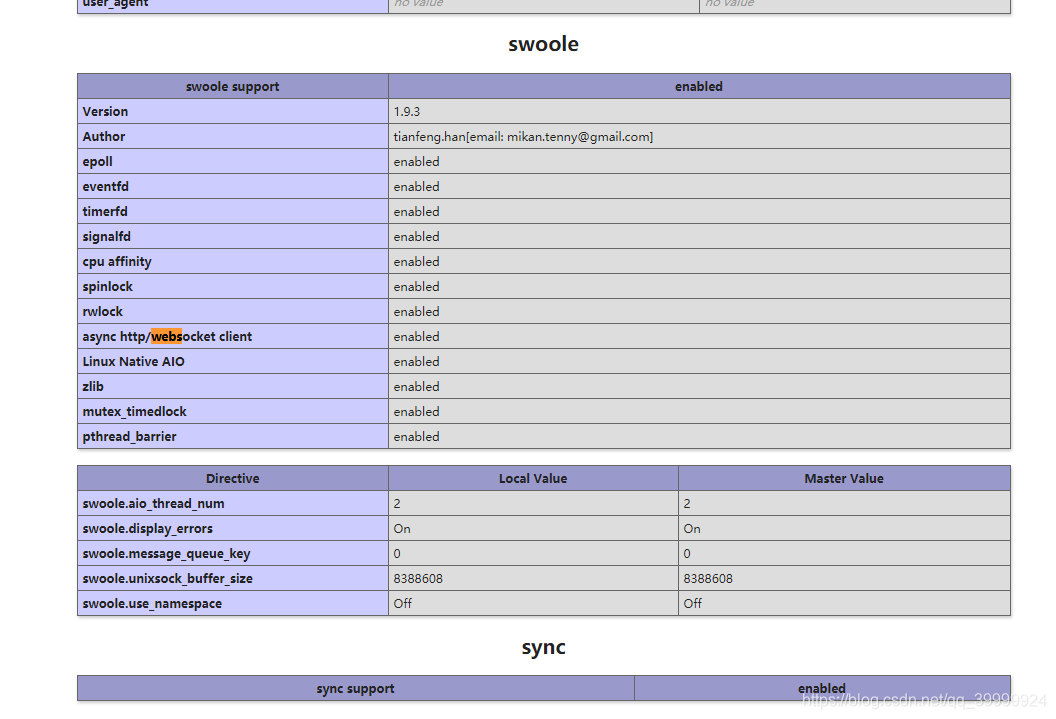Click the author email tianfeng.han text

point(523,137)
